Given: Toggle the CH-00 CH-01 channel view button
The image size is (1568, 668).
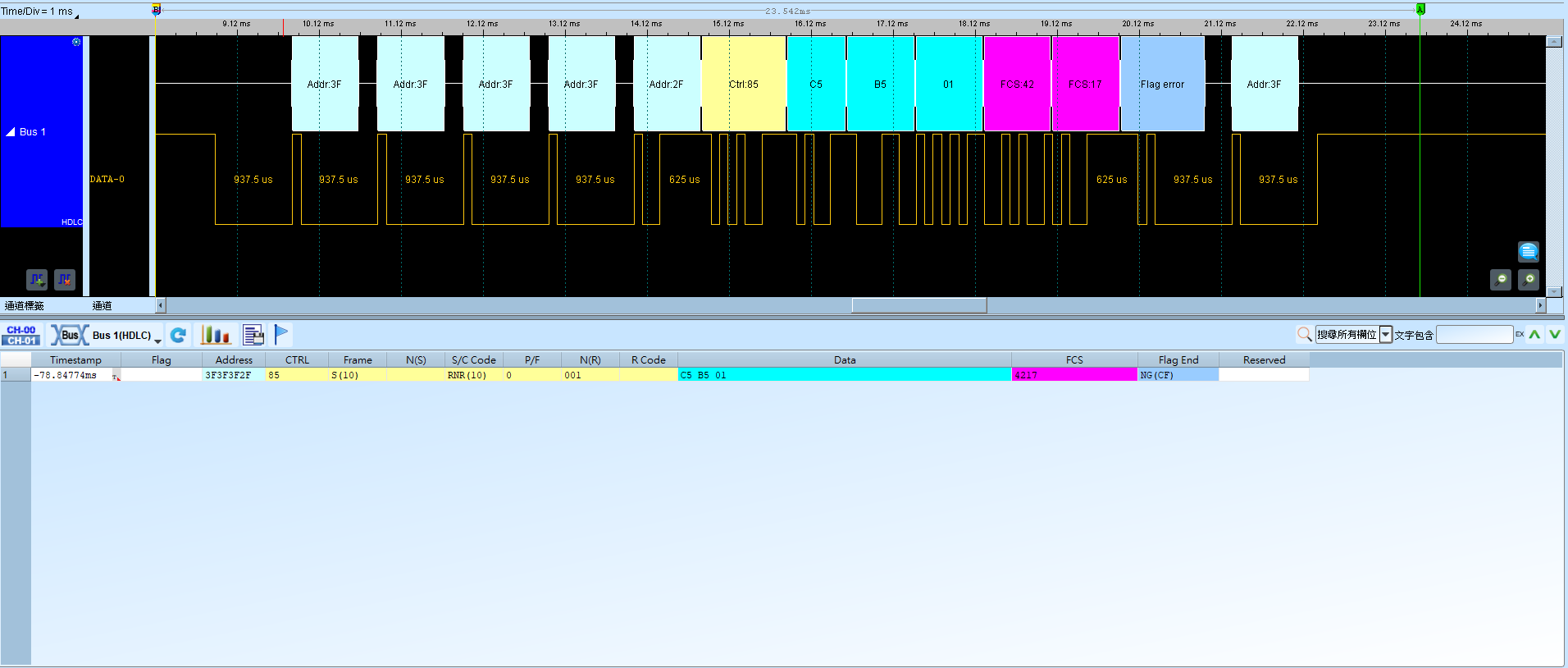Looking at the screenshot, I should (x=21, y=335).
